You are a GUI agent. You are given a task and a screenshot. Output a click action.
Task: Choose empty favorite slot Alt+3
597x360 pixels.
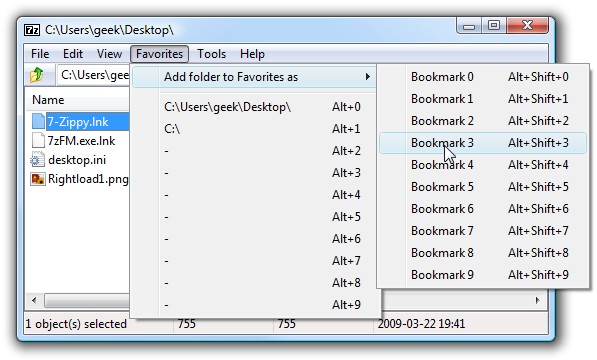(x=254, y=173)
